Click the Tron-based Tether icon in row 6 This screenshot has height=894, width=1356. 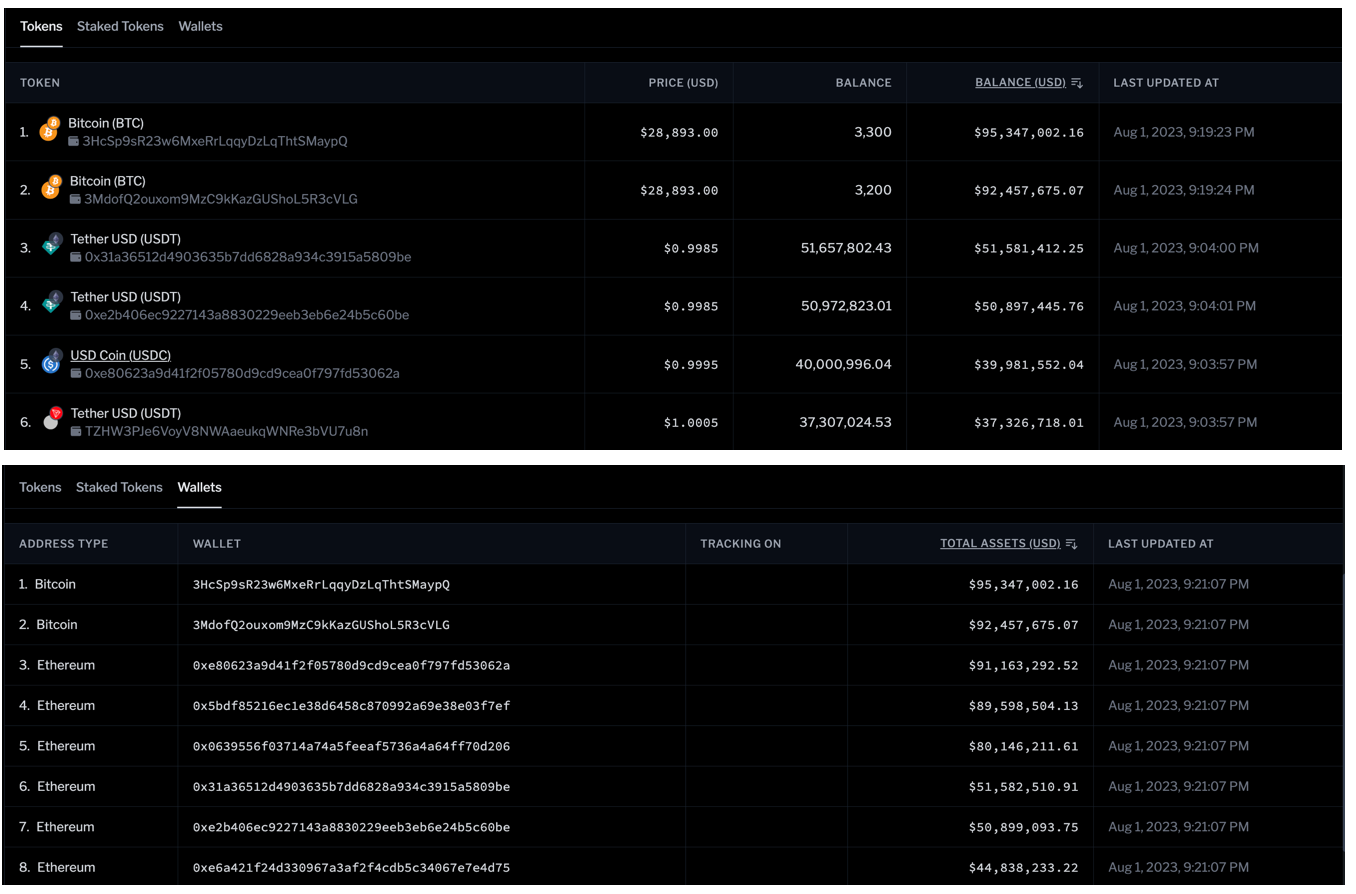point(52,420)
